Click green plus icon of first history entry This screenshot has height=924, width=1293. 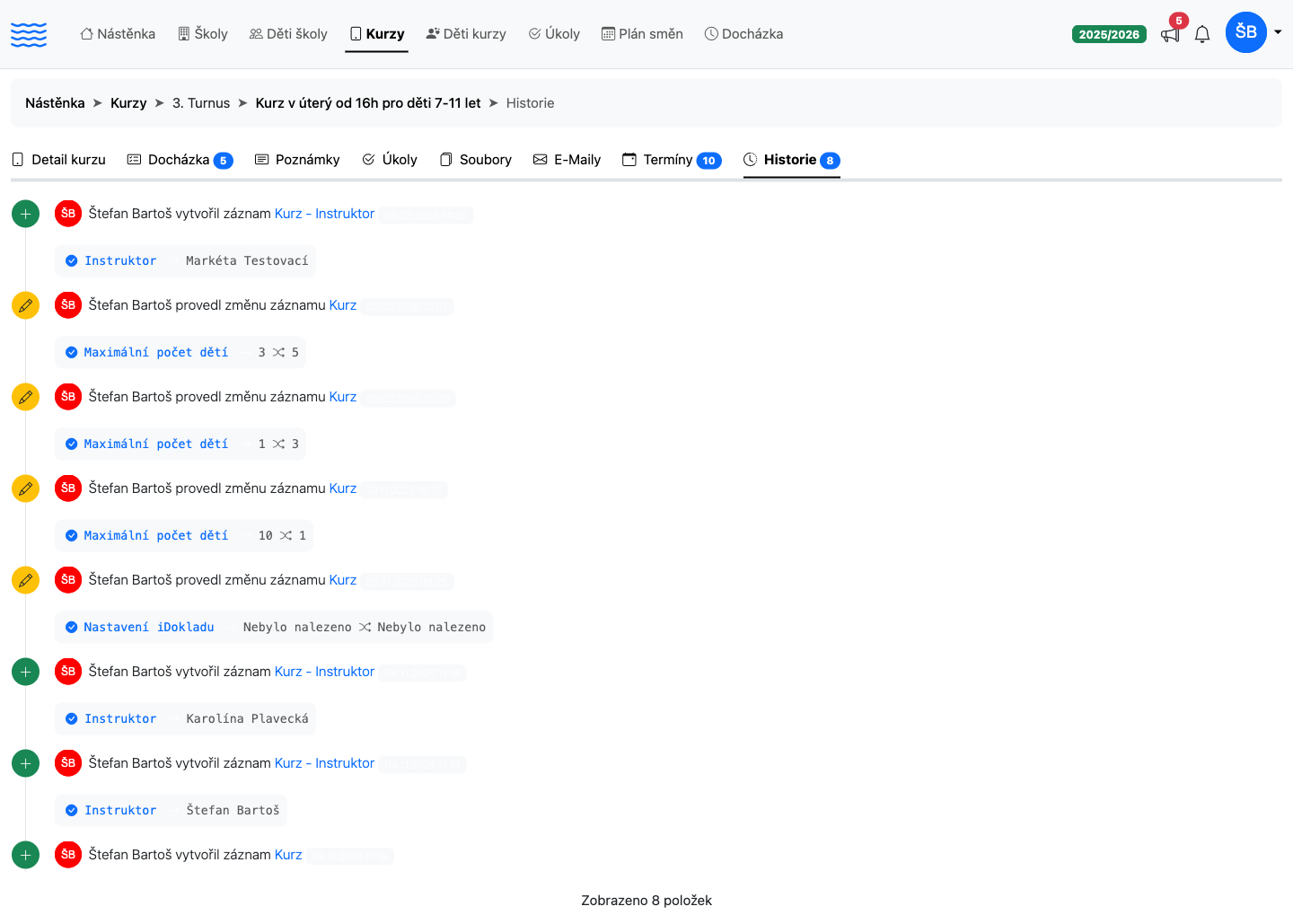pyautogui.click(x=25, y=214)
